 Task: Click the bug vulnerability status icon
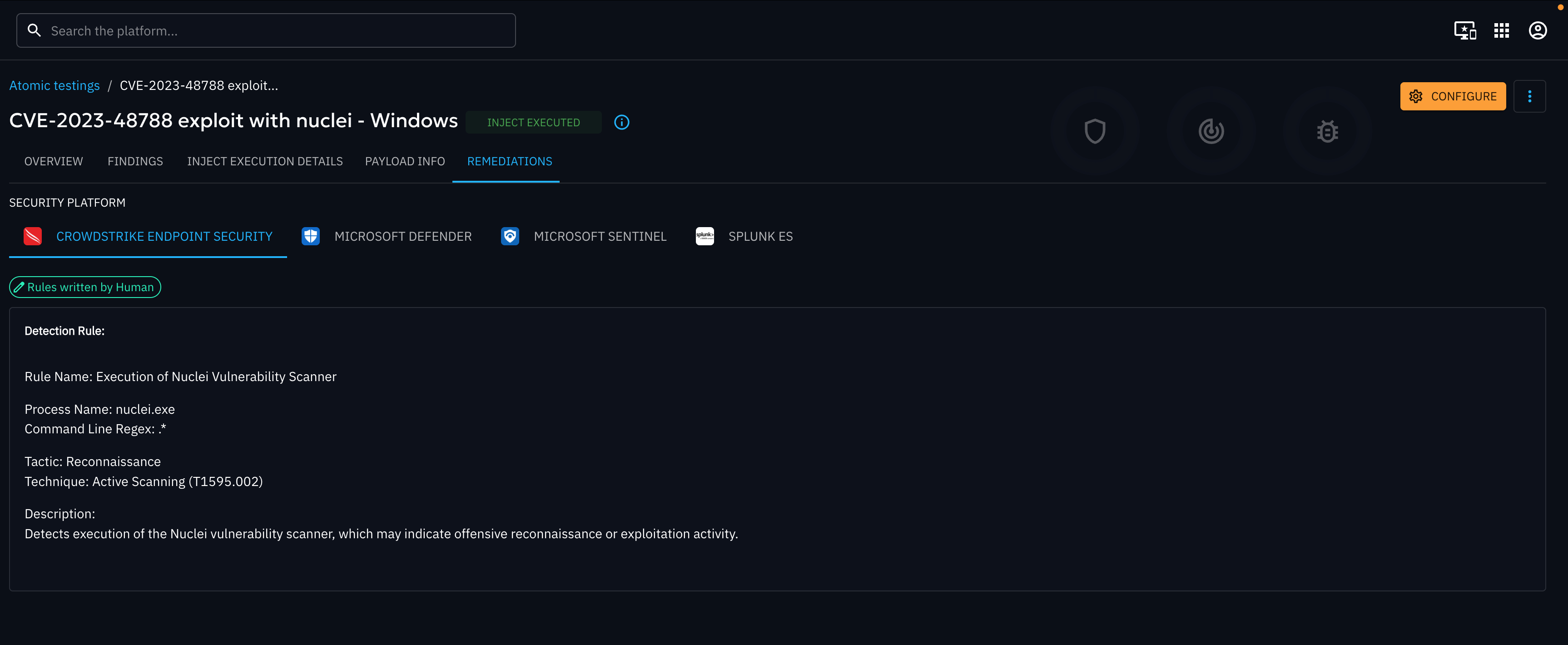coord(1327,131)
